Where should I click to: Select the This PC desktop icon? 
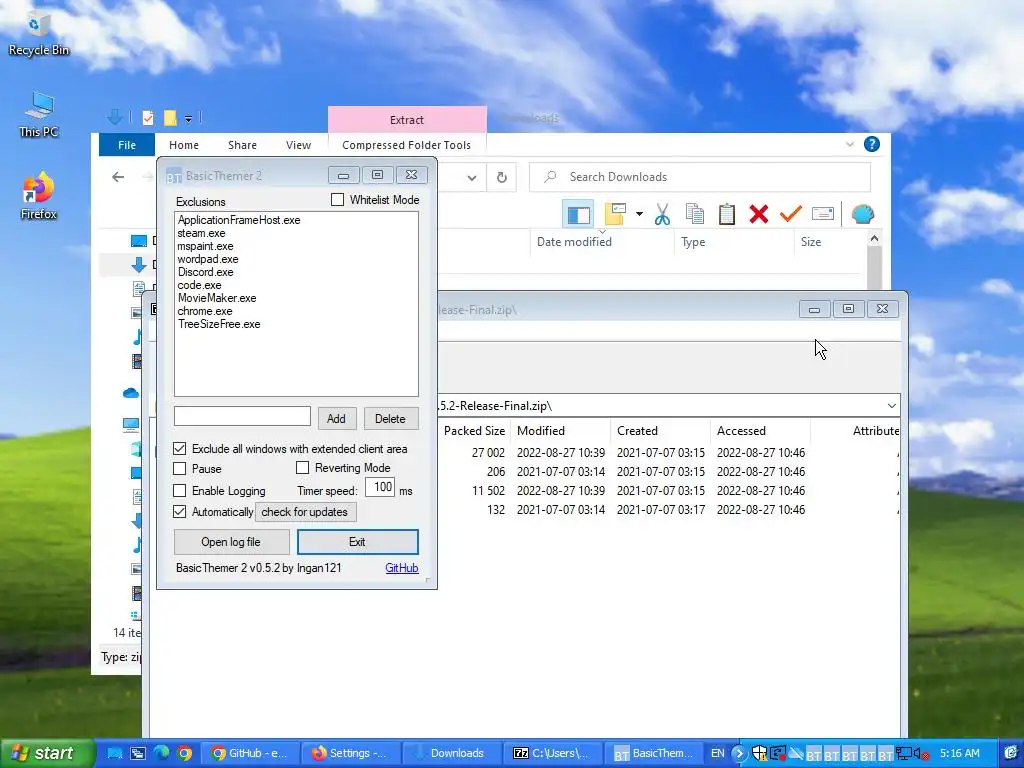point(39,115)
